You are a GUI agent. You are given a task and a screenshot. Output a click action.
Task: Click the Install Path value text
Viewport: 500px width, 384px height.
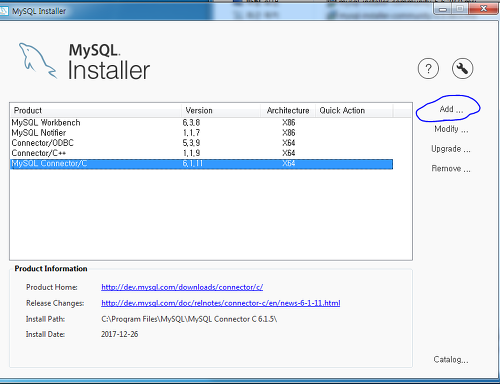click(189, 319)
